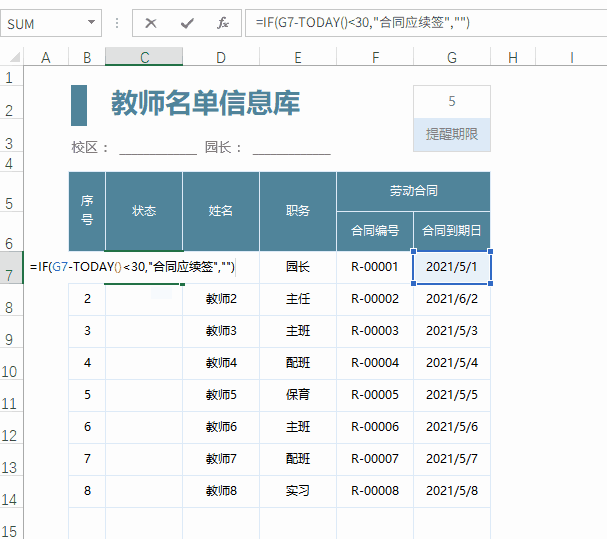
Task: Select the 教师4 name cell
Action: pos(221,363)
